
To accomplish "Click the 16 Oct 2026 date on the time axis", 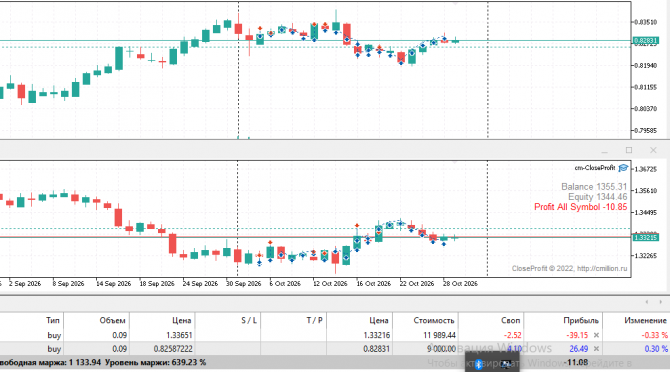I will [373, 284].
